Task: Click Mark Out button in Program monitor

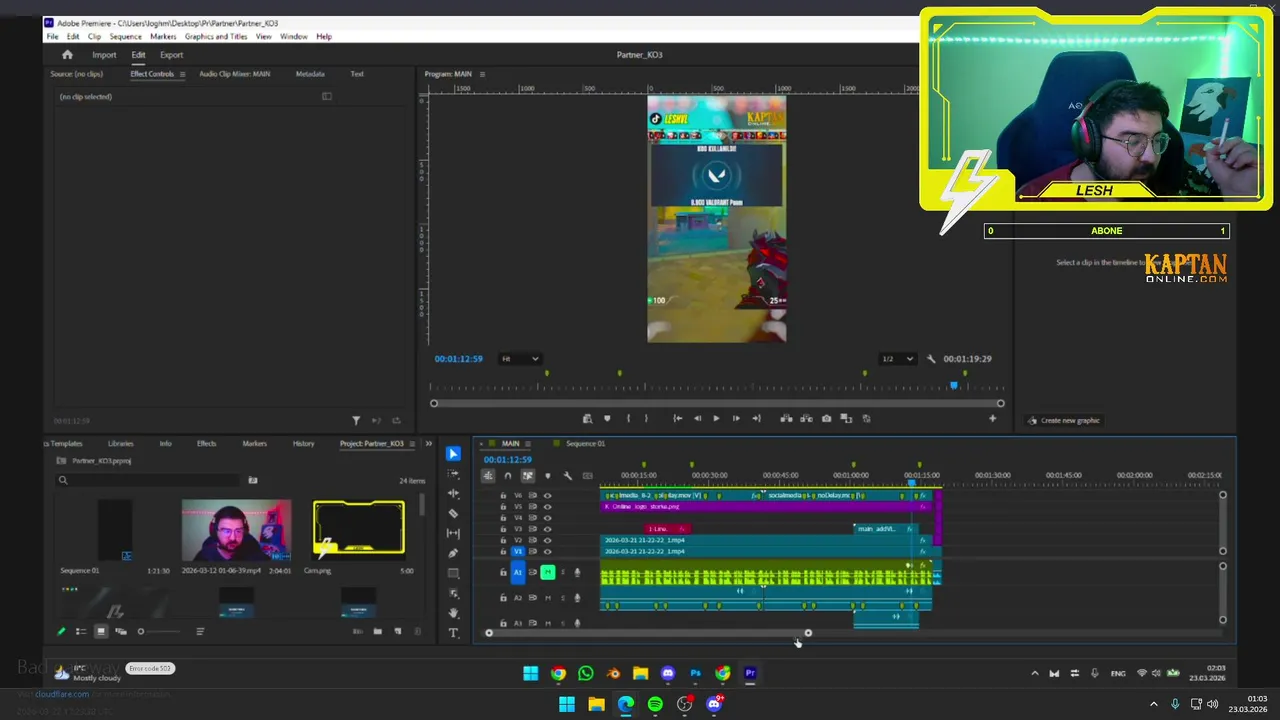Action: [646, 419]
